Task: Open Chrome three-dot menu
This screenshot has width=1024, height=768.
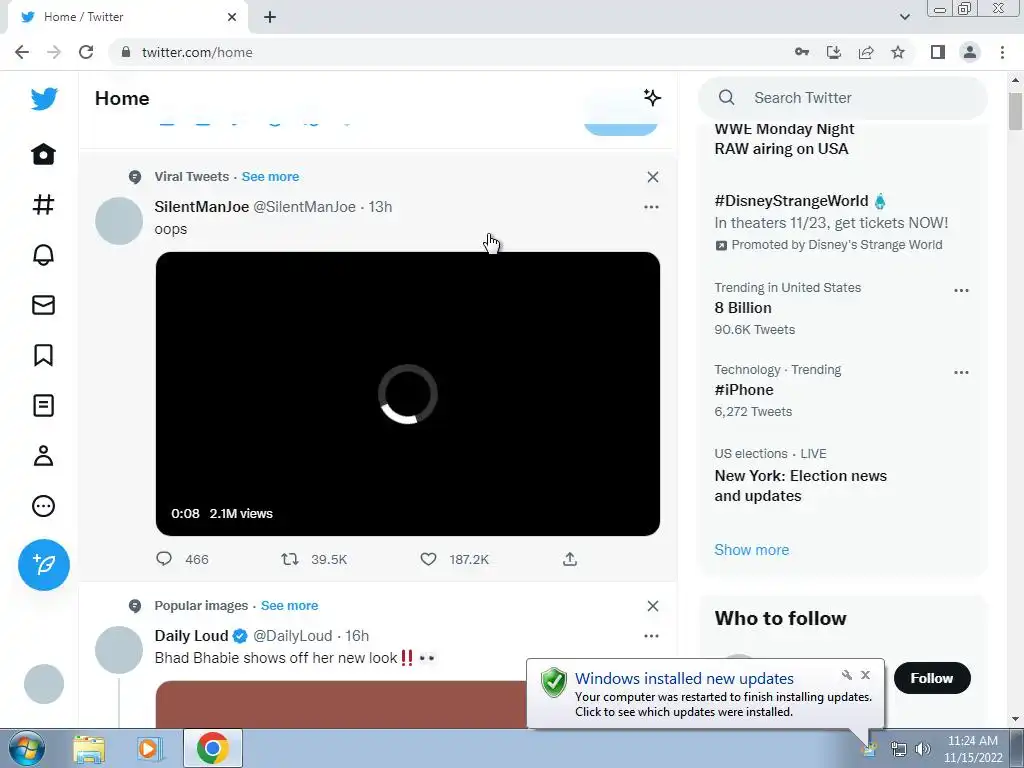Action: tap(1002, 52)
